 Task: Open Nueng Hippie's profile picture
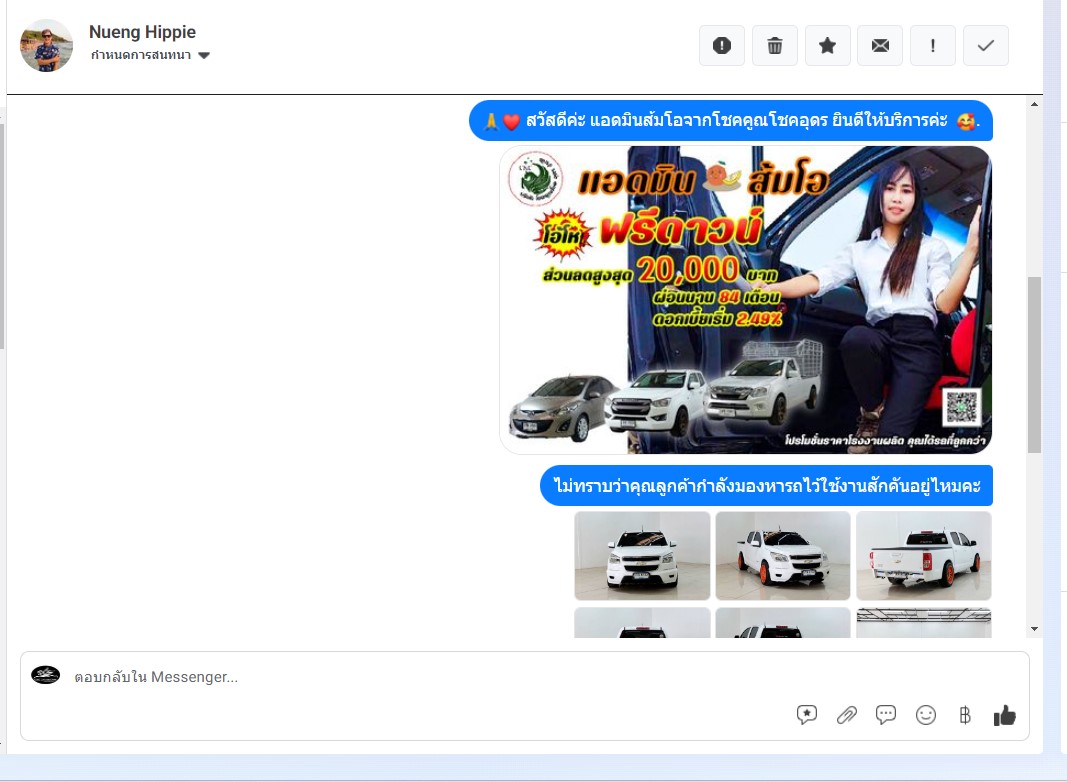[46, 46]
